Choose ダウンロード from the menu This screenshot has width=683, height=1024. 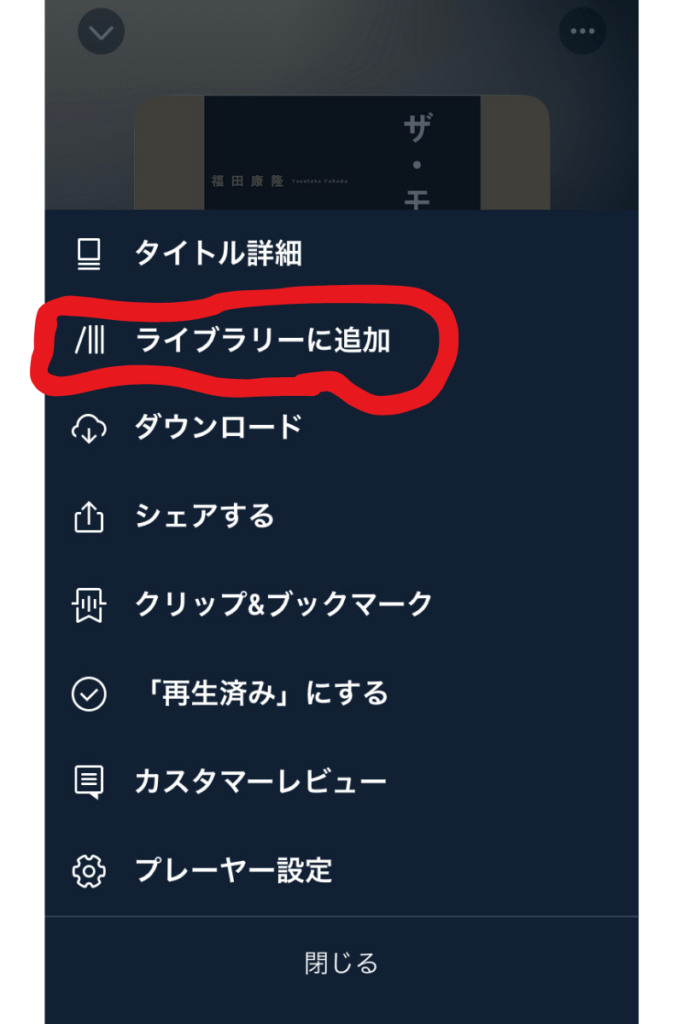(x=342, y=428)
